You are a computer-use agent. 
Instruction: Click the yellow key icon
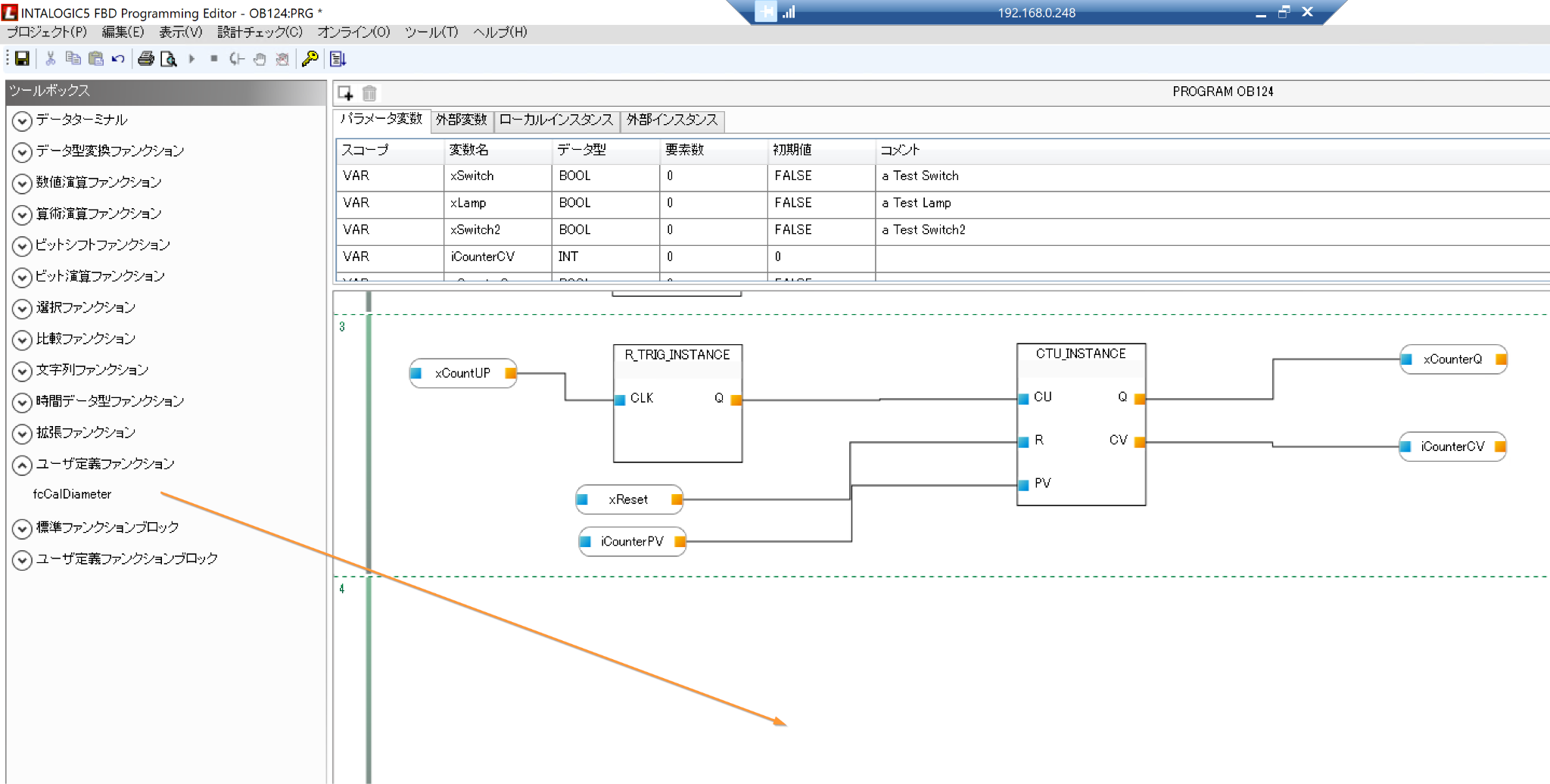click(310, 59)
